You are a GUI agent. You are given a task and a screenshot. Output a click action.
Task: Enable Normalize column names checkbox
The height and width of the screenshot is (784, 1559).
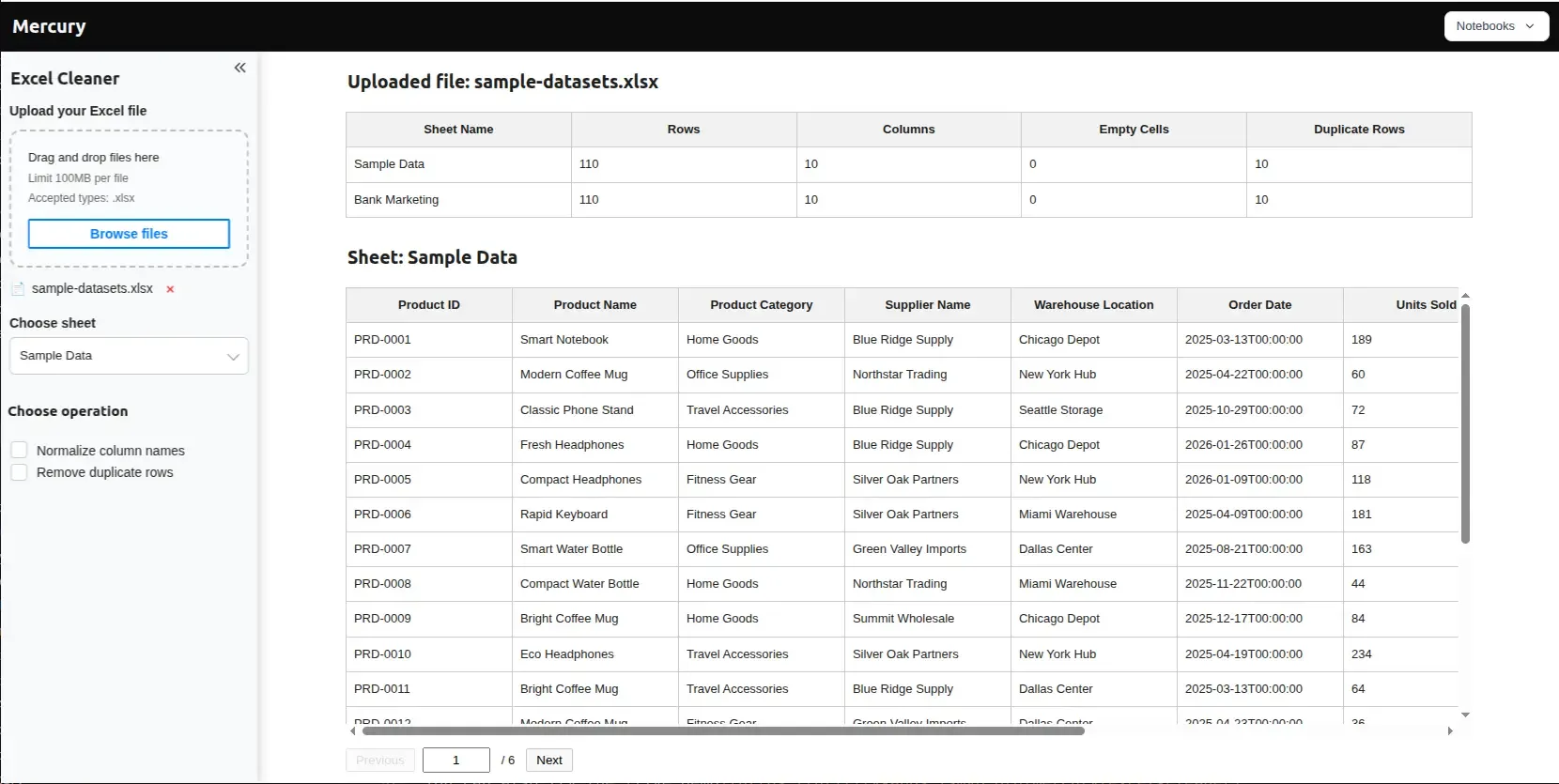(19, 450)
